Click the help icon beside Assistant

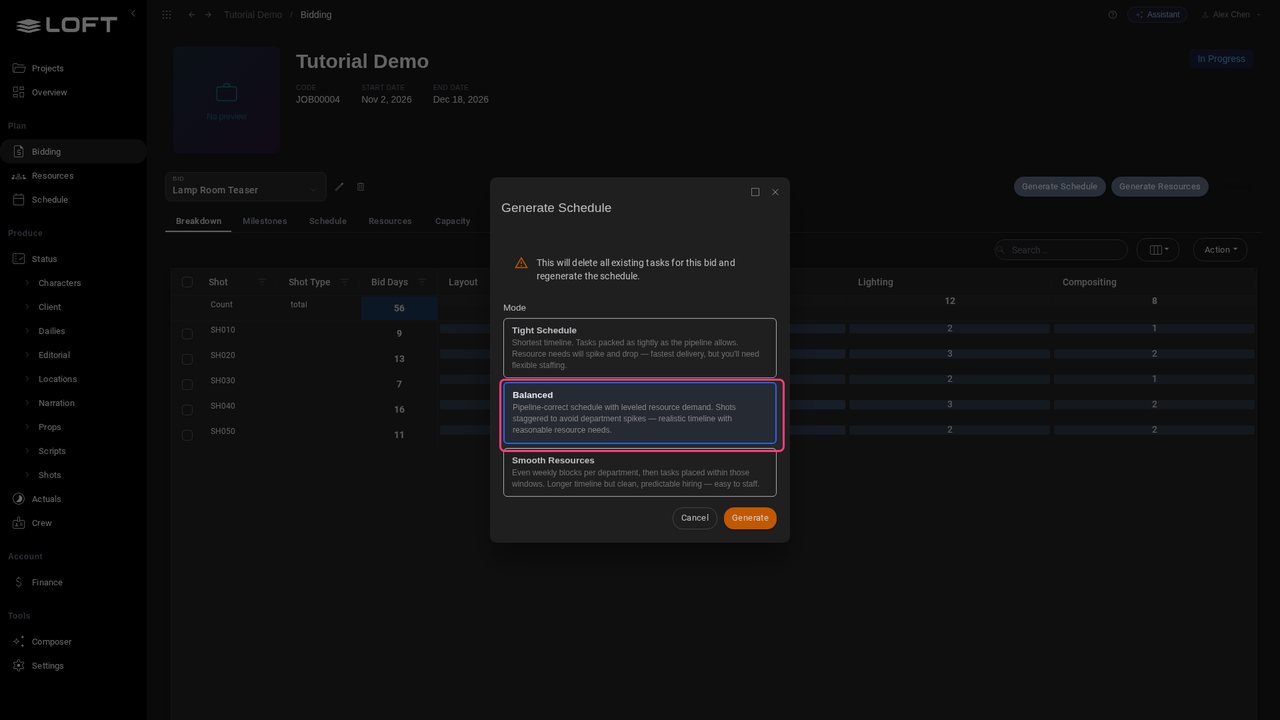click(1113, 15)
